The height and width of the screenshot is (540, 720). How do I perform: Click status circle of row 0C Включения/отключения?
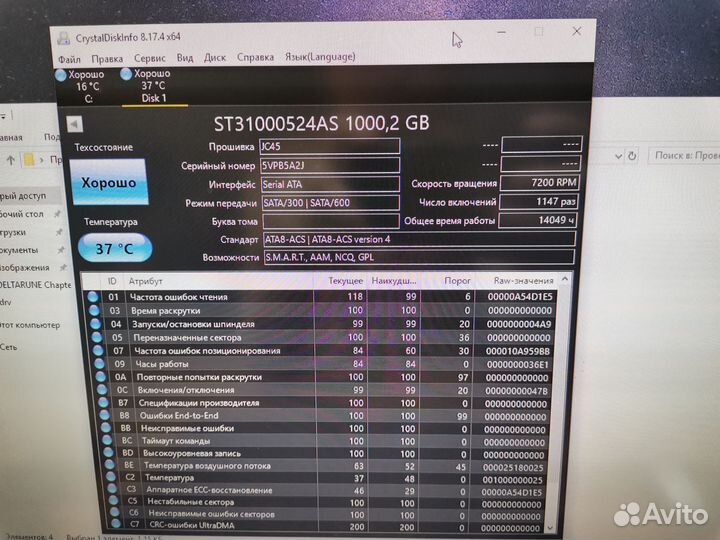(102, 390)
